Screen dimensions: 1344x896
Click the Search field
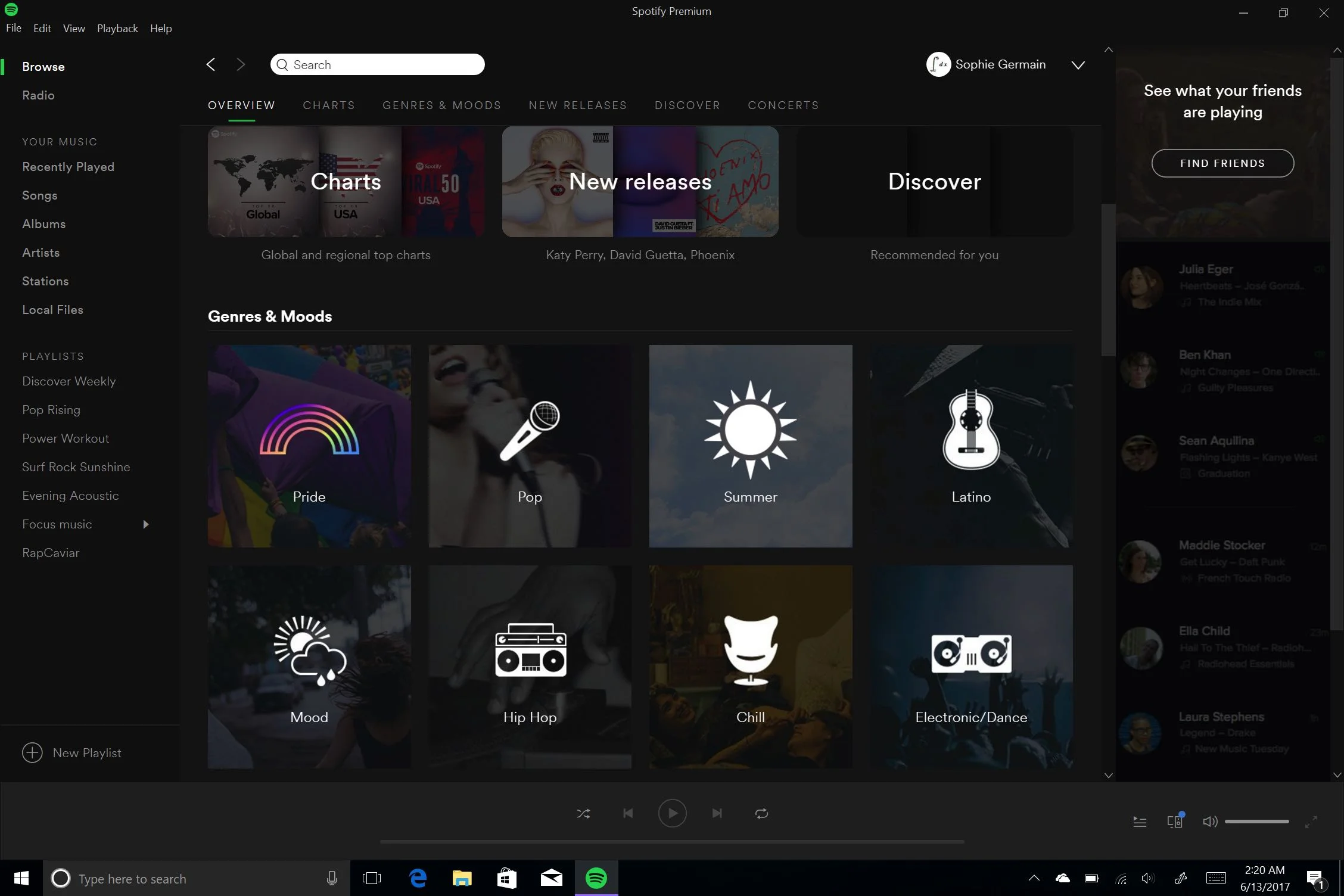coord(377,64)
